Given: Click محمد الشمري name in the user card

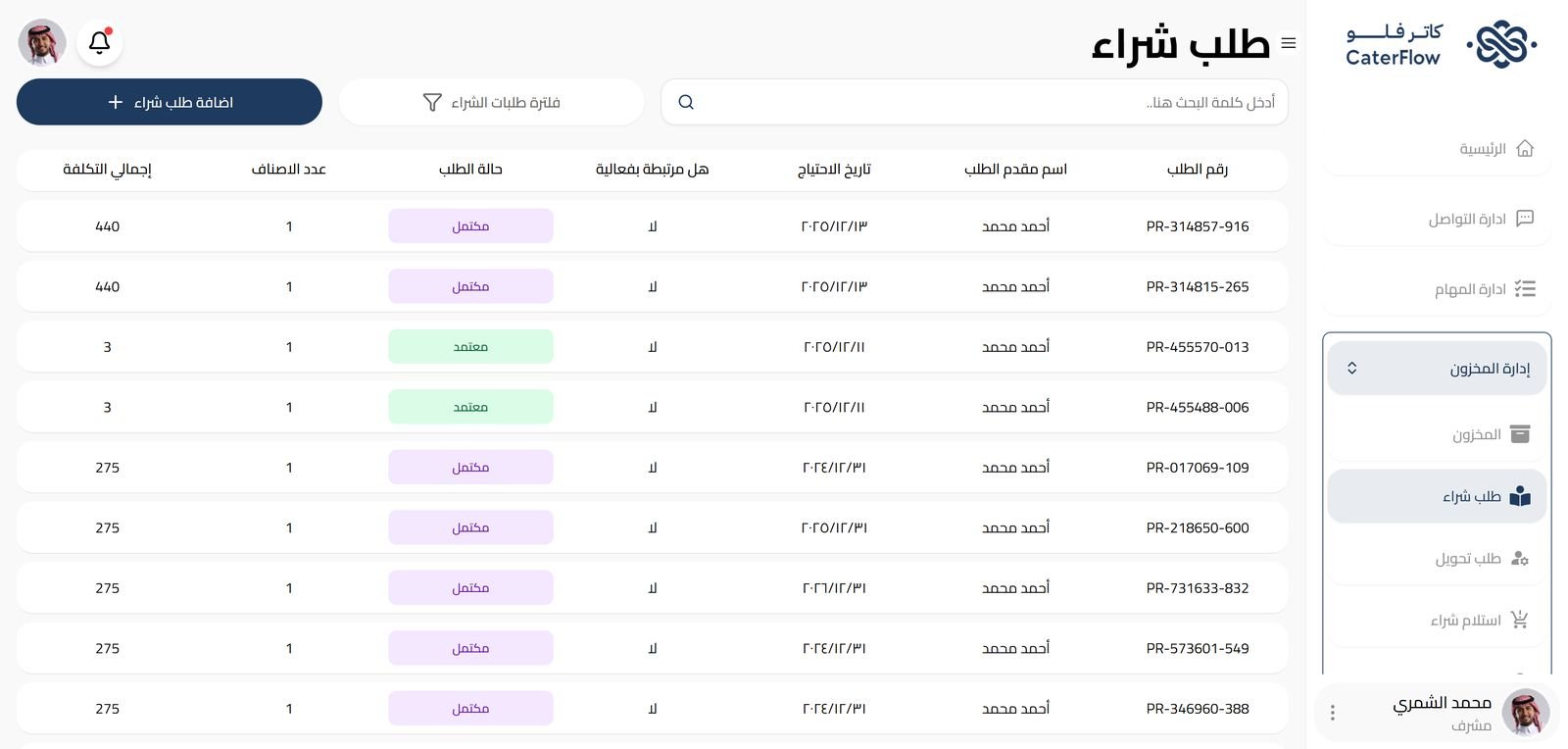Looking at the screenshot, I should [1443, 703].
